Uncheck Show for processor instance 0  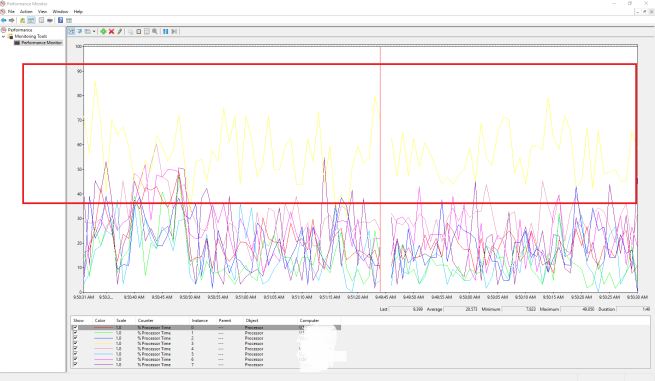pyautogui.click(x=75, y=328)
